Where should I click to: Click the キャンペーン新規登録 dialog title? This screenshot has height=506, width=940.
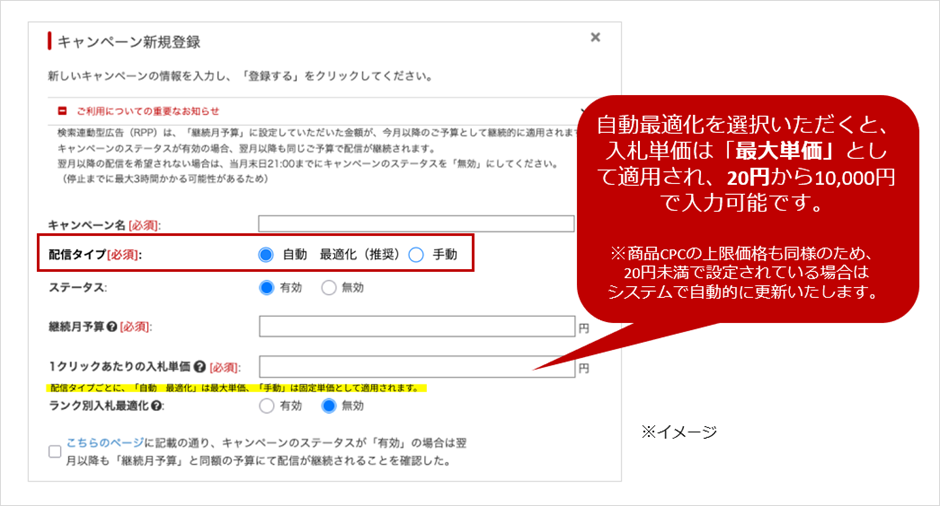pos(129,42)
